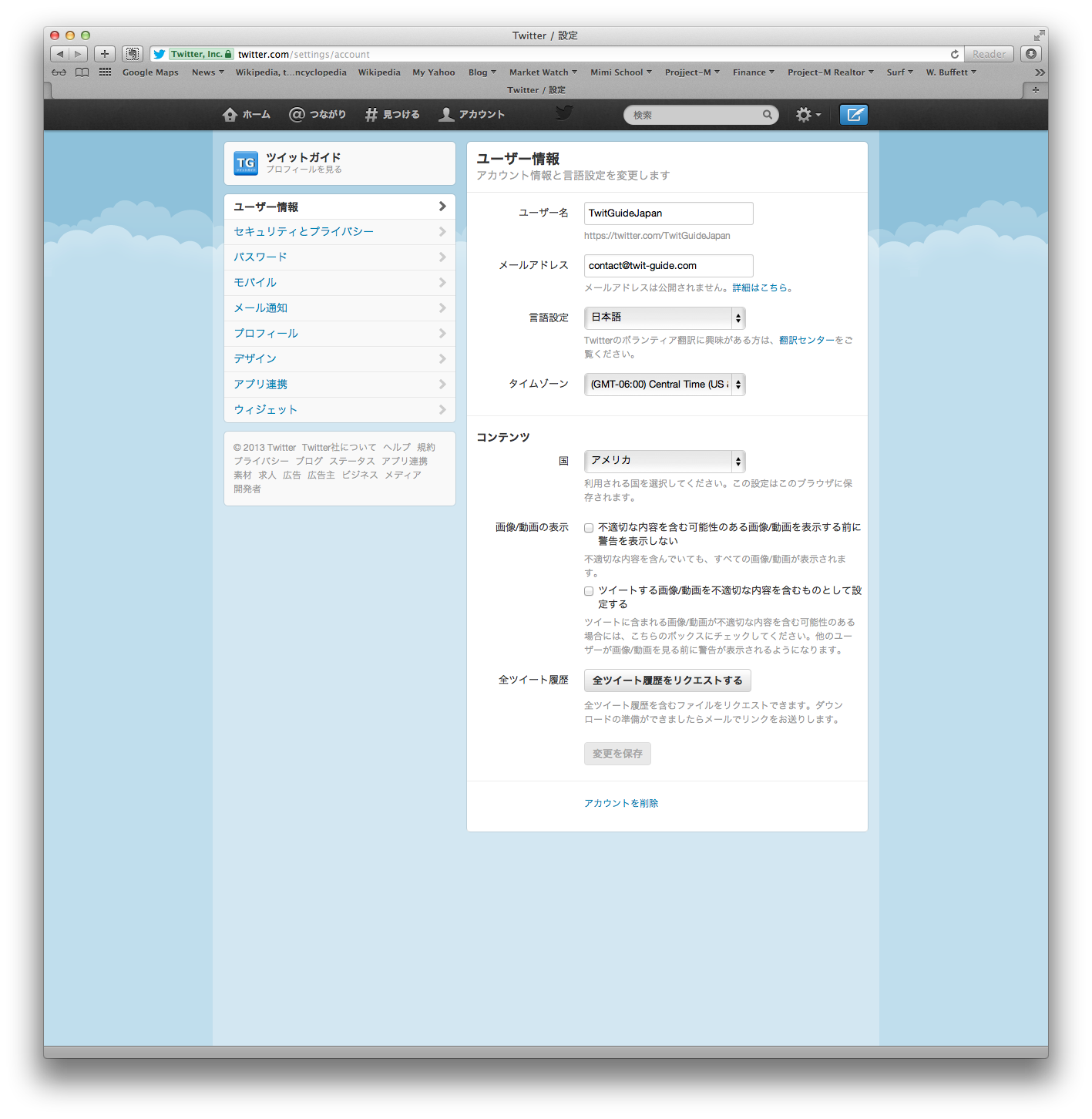Image resolution: width=1092 pixels, height=1119 pixels.
Task: Expand the Market Watch bookmarks folder
Action: pyautogui.click(x=543, y=72)
